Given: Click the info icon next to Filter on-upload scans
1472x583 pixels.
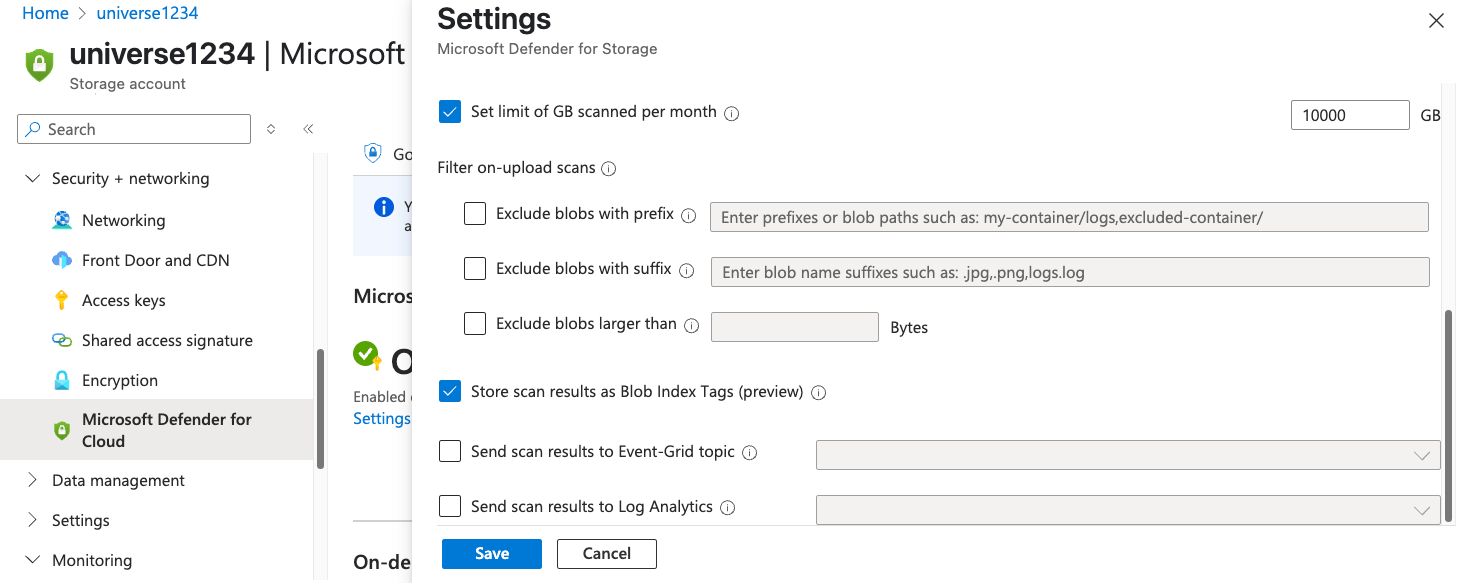Looking at the screenshot, I should [x=608, y=168].
